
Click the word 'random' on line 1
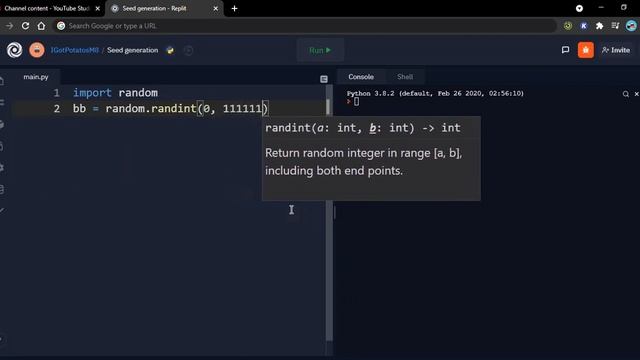138,93
